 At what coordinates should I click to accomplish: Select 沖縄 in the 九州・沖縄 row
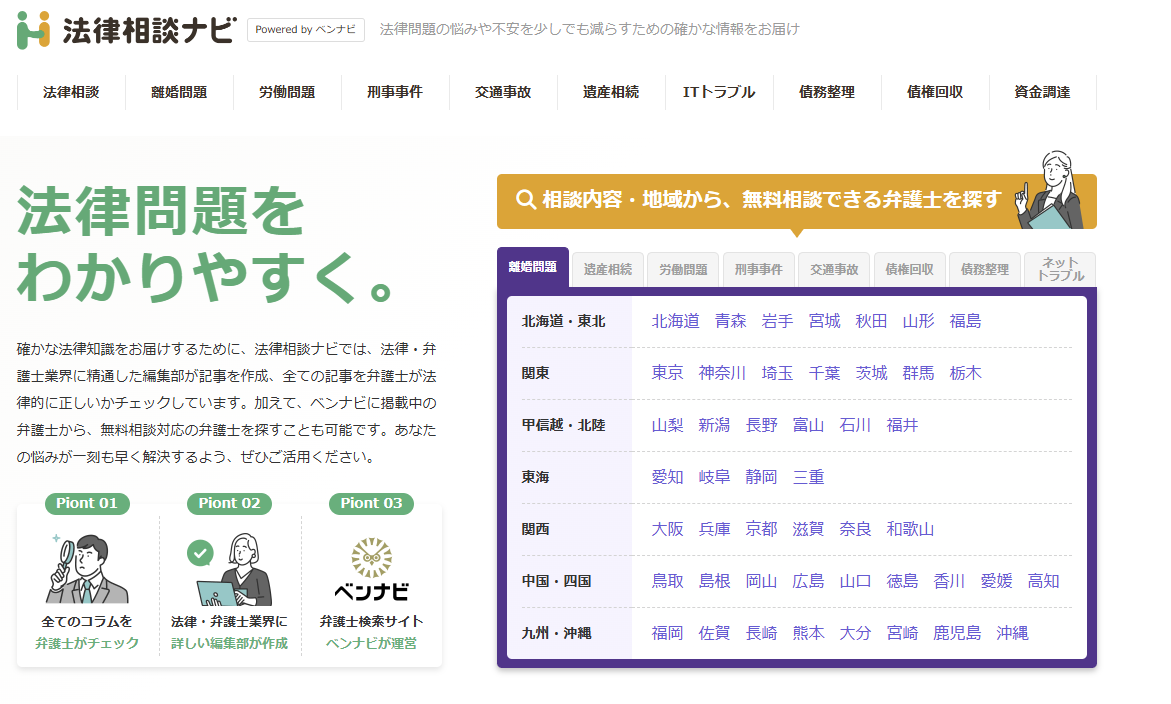point(1012,632)
